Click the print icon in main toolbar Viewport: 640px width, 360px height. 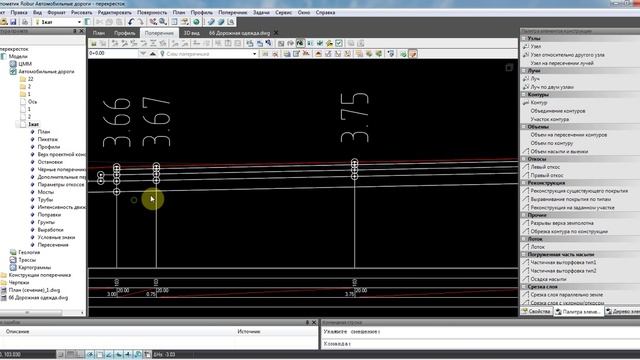(x=24, y=22)
